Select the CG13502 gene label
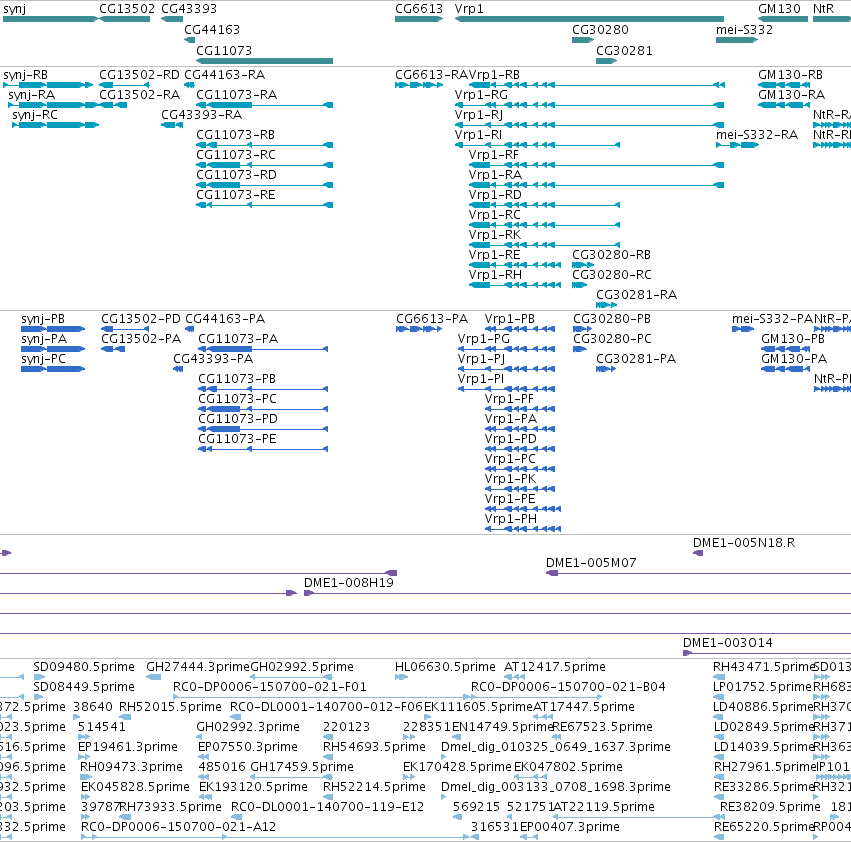Image resolution: width=851 pixels, height=842 pixels. 127,9
